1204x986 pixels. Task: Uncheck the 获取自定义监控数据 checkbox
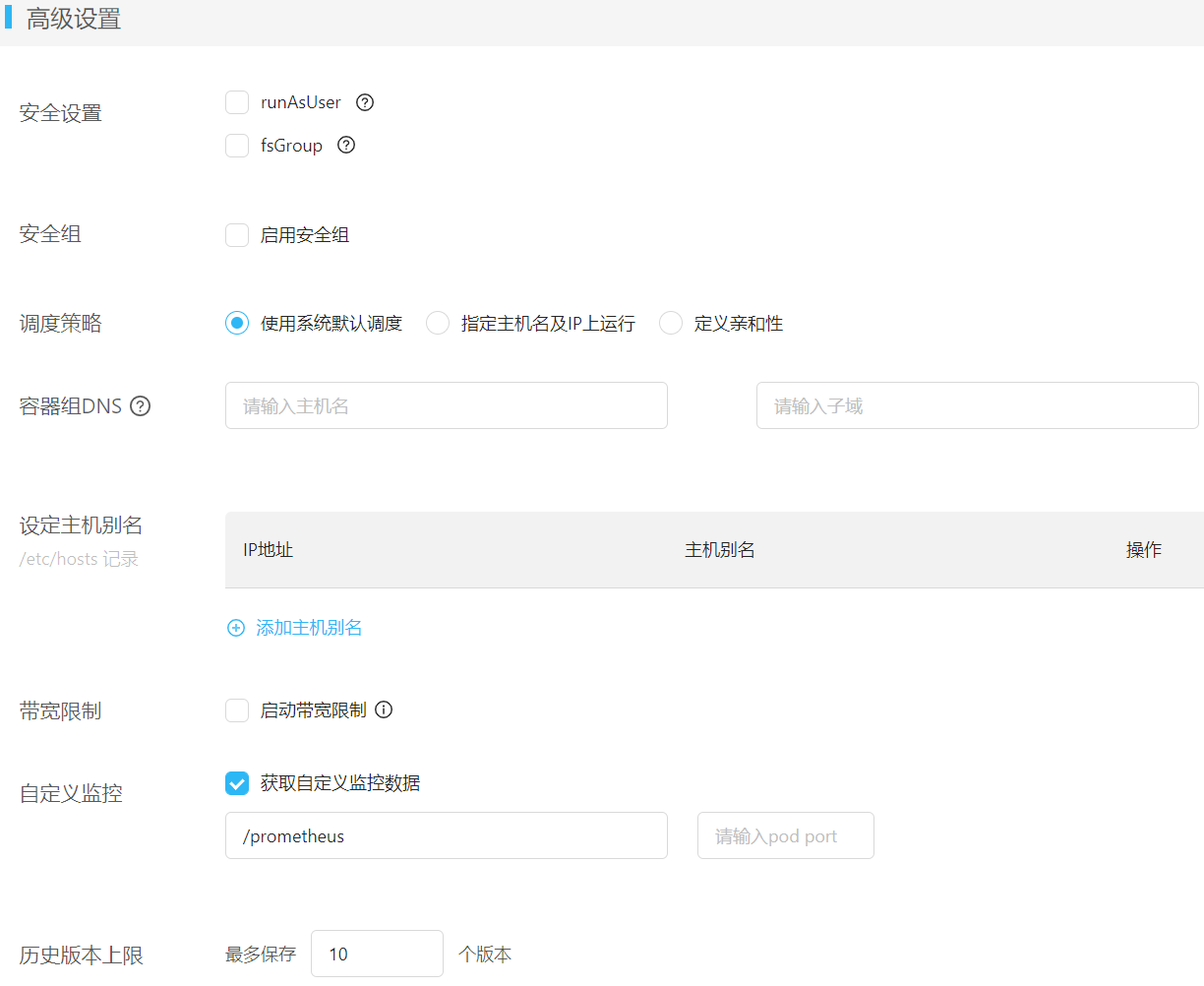coord(237,783)
